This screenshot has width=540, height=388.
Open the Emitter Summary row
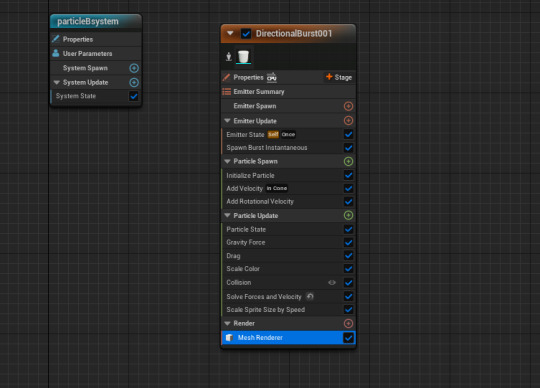tap(288, 92)
